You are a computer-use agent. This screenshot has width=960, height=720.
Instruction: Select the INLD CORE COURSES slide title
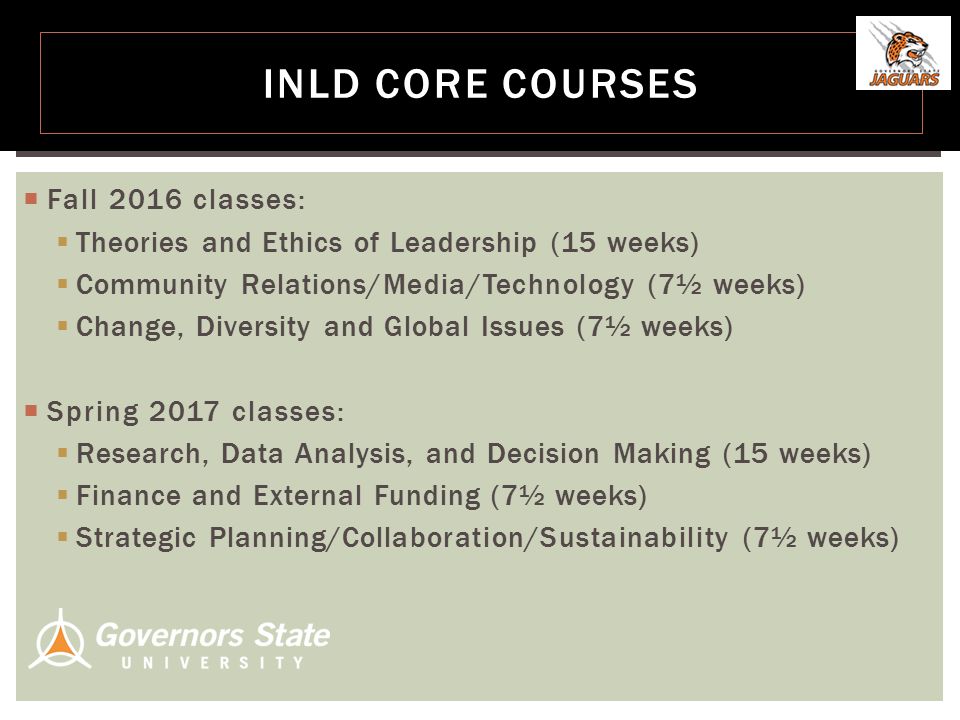tap(481, 84)
